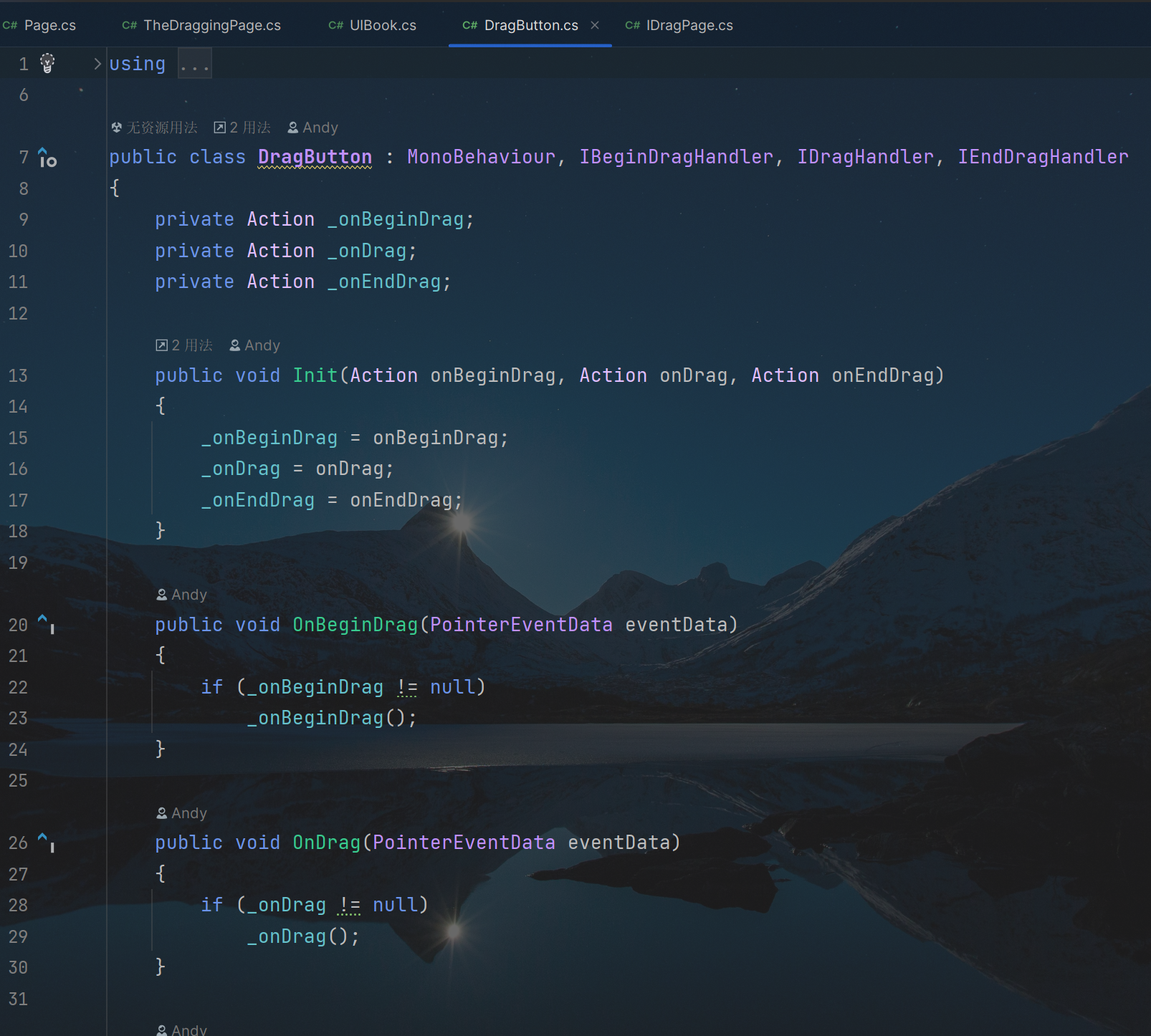Click the C# file icon on Page.cs tab
The width and height of the screenshot is (1151, 1036).
[10, 25]
